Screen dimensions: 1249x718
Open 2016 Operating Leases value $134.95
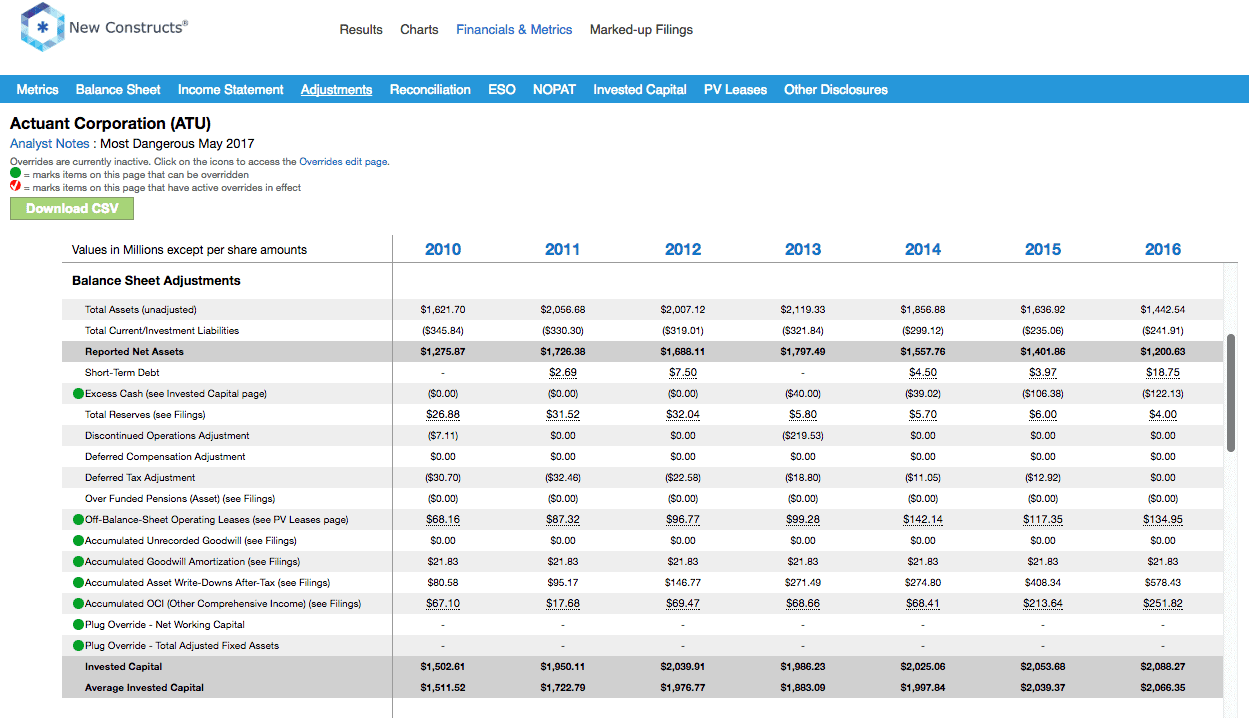1163,520
